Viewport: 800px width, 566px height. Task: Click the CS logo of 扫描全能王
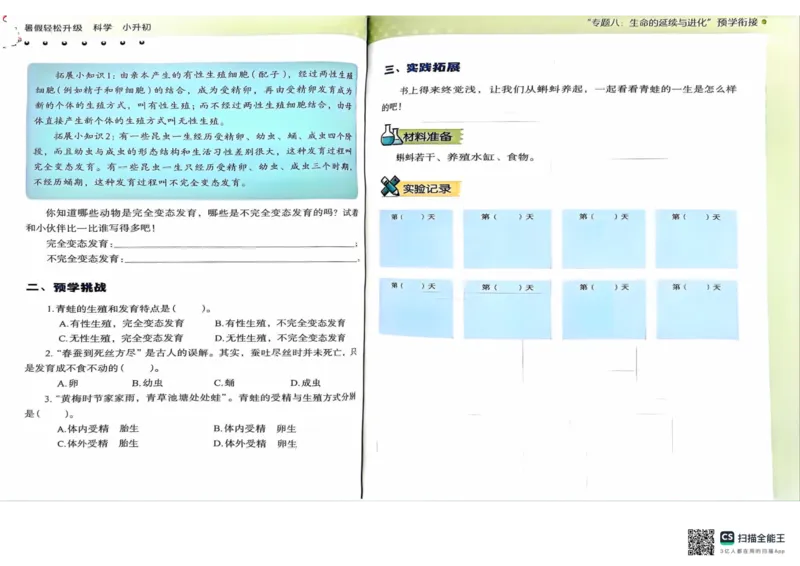(727, 537)
